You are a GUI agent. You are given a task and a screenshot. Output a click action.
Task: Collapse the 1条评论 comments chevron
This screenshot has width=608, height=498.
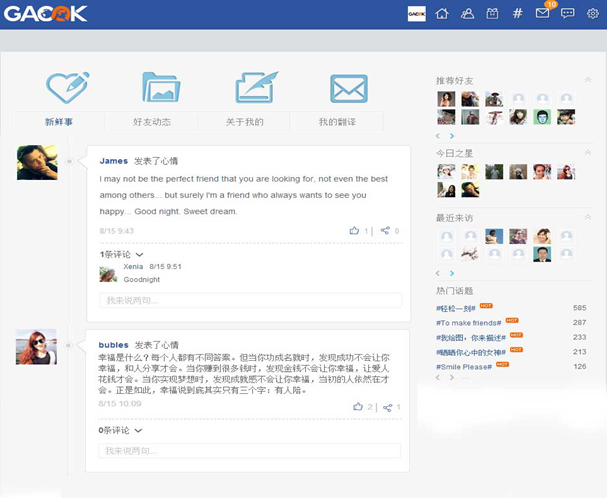(x=140, y=255)
